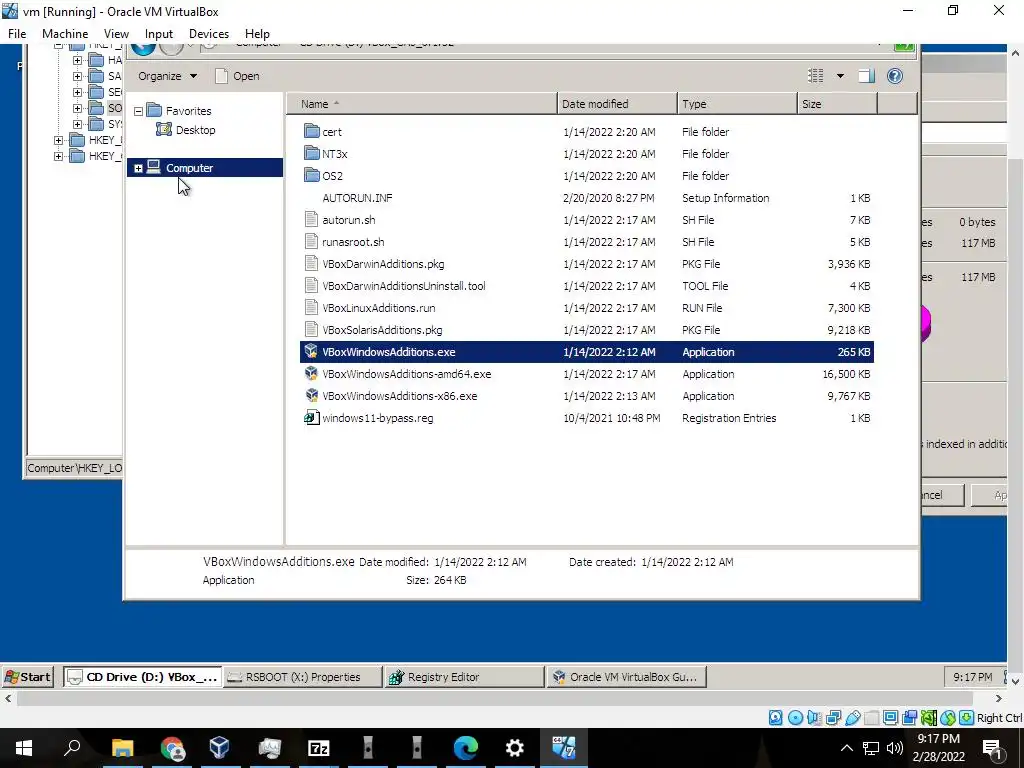This screenshot has height=768, width=1024.
Task: Select VBoxSolarisAdditions.pkg file
Action: click(x=382, y=330)
